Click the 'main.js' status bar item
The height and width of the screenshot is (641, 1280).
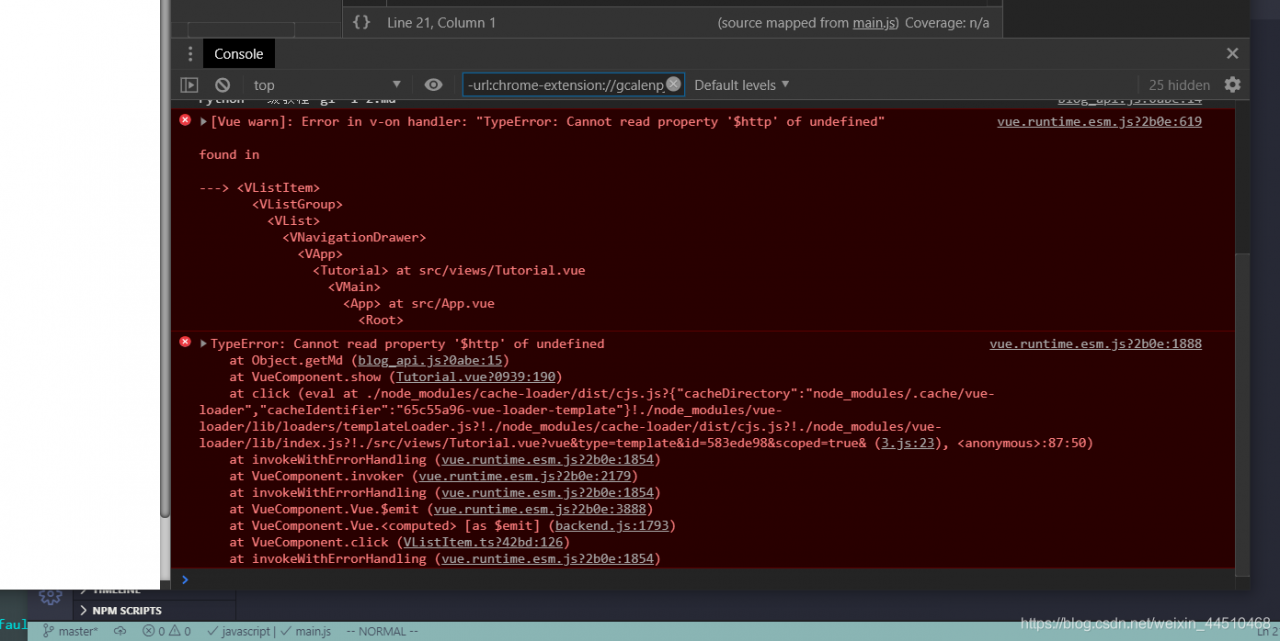coord(306,631)
